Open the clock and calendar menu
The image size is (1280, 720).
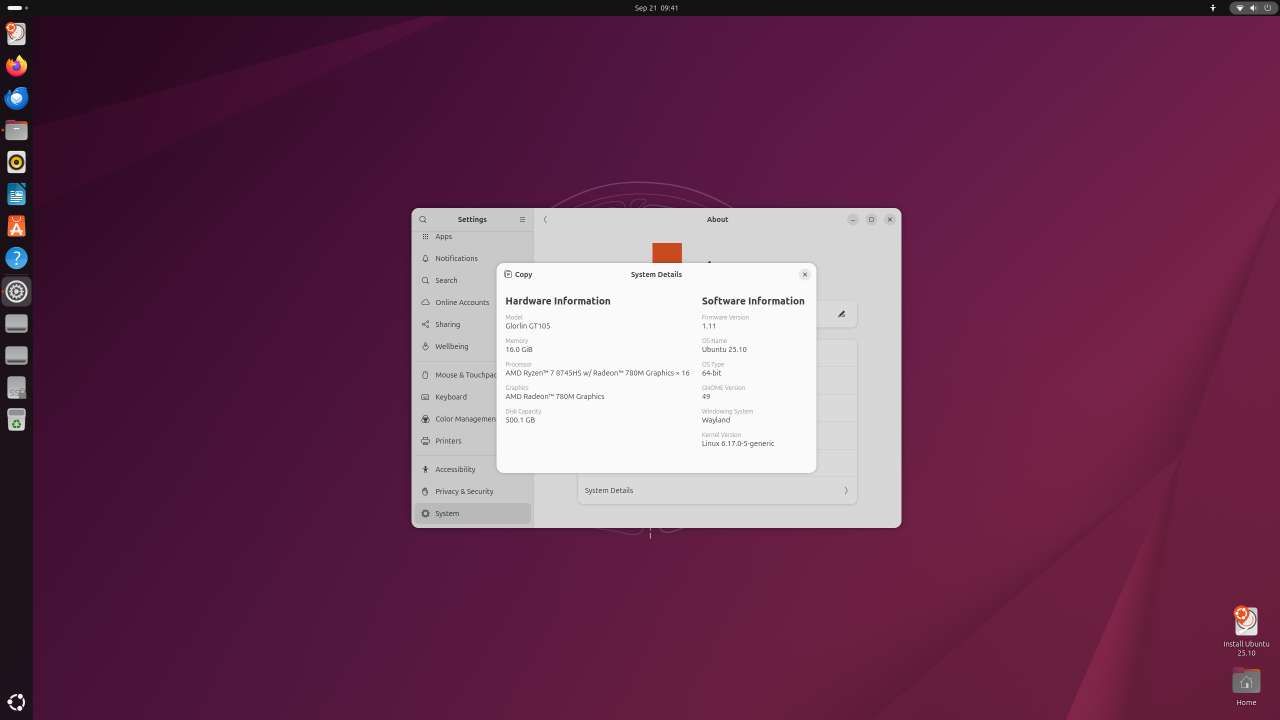(x=656, y=7)
